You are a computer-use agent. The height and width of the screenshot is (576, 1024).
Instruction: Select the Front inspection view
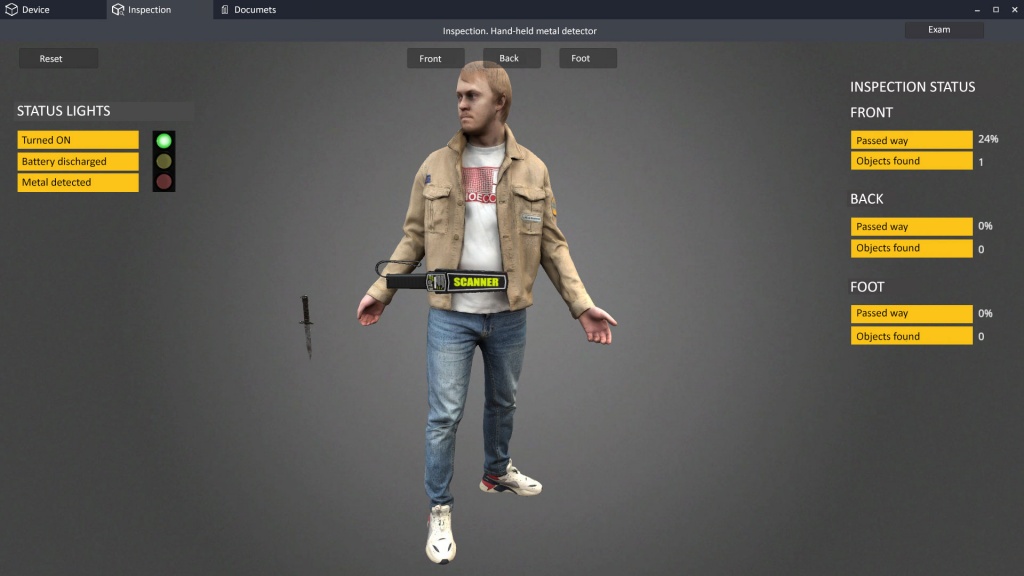(x=435, y=58)
